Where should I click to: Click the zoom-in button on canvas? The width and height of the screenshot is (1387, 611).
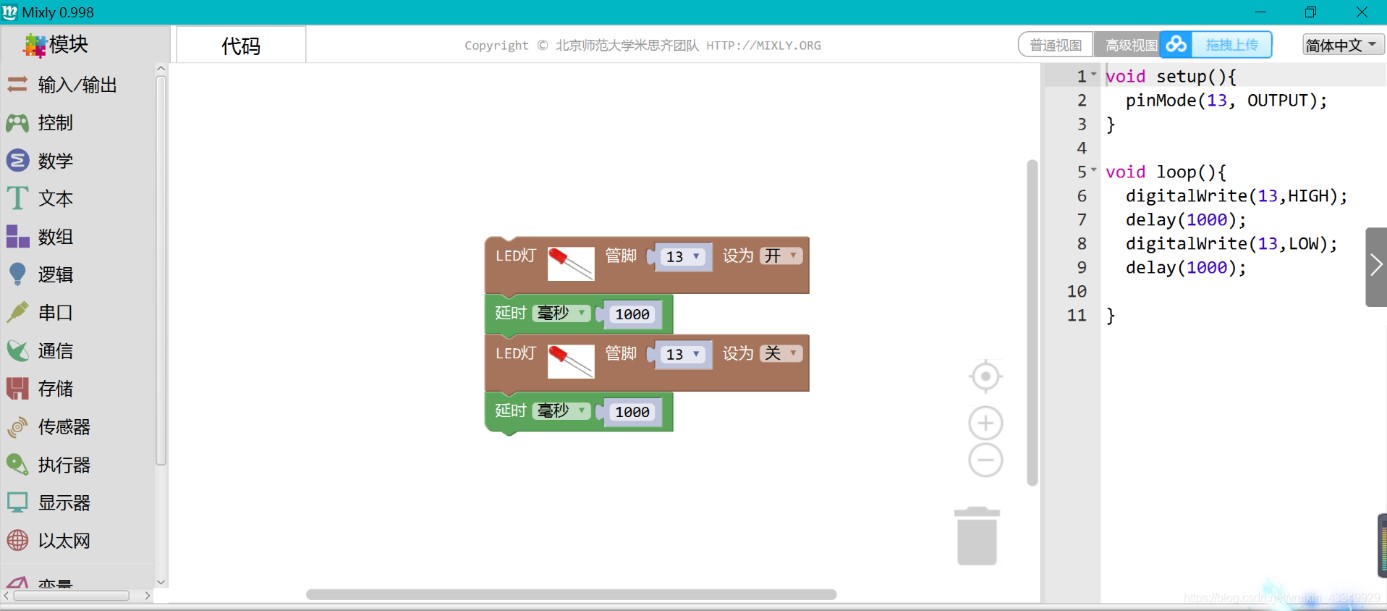[x=985, y=422]
